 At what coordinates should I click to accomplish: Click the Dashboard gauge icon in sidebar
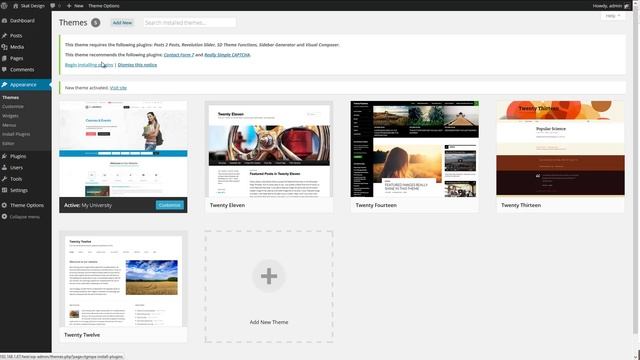pos(4,20)
